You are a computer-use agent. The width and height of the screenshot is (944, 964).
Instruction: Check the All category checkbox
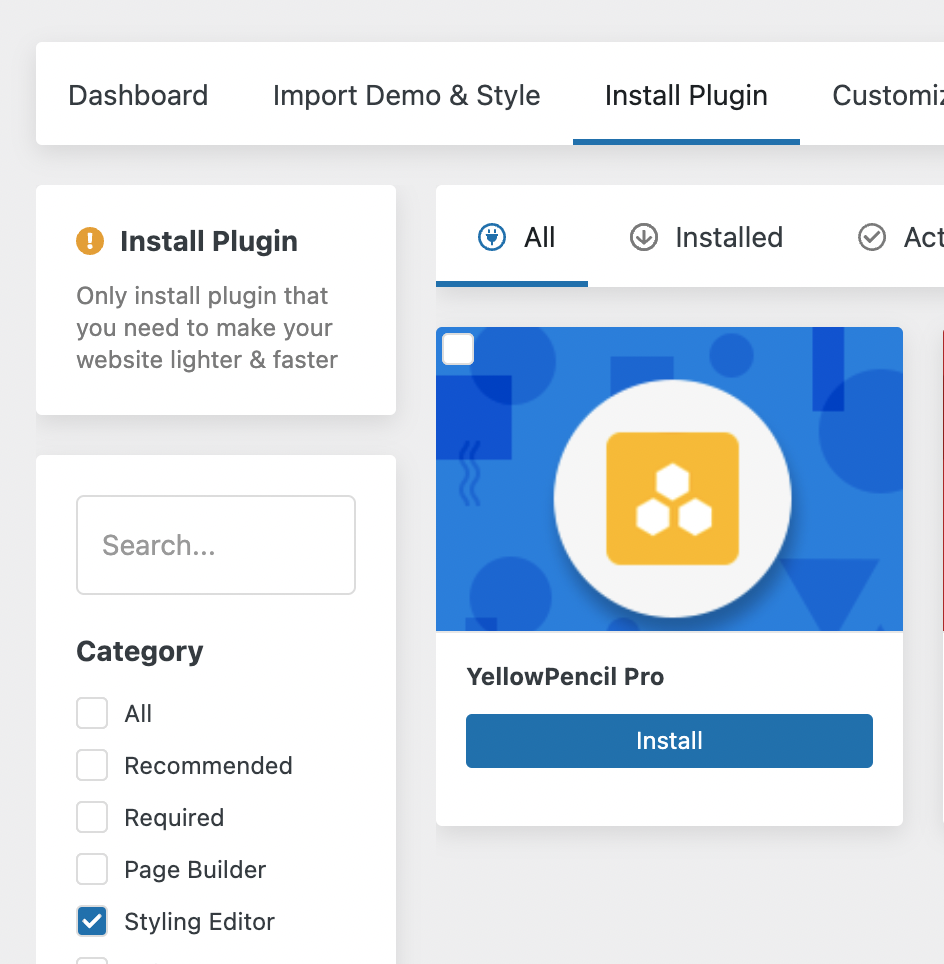click(92, 713)
